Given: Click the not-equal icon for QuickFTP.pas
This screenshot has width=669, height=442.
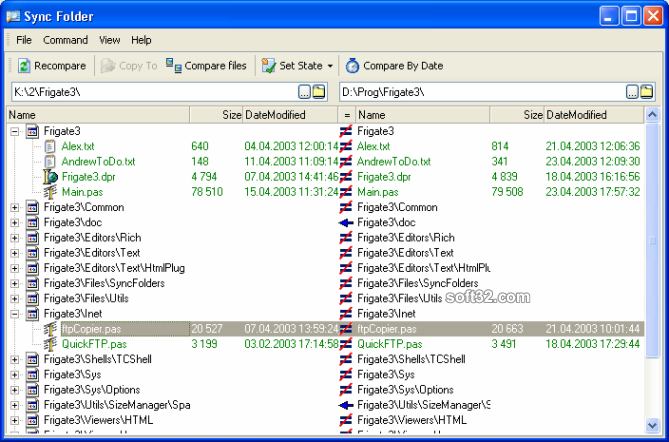Looking at the screenshot, I should [346, 344].
